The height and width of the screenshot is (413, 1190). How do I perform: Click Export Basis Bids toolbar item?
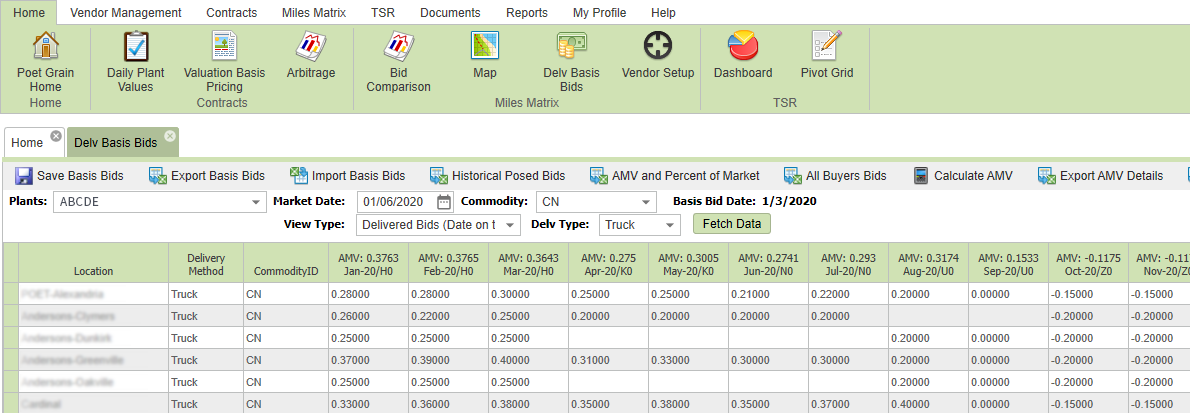pyautogui.click(x=207, y=176)
